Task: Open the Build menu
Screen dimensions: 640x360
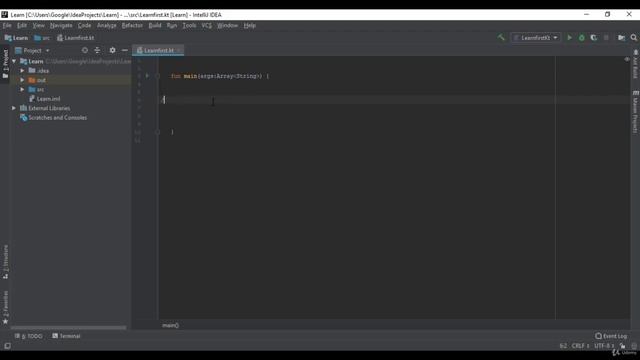Action: 155,25
